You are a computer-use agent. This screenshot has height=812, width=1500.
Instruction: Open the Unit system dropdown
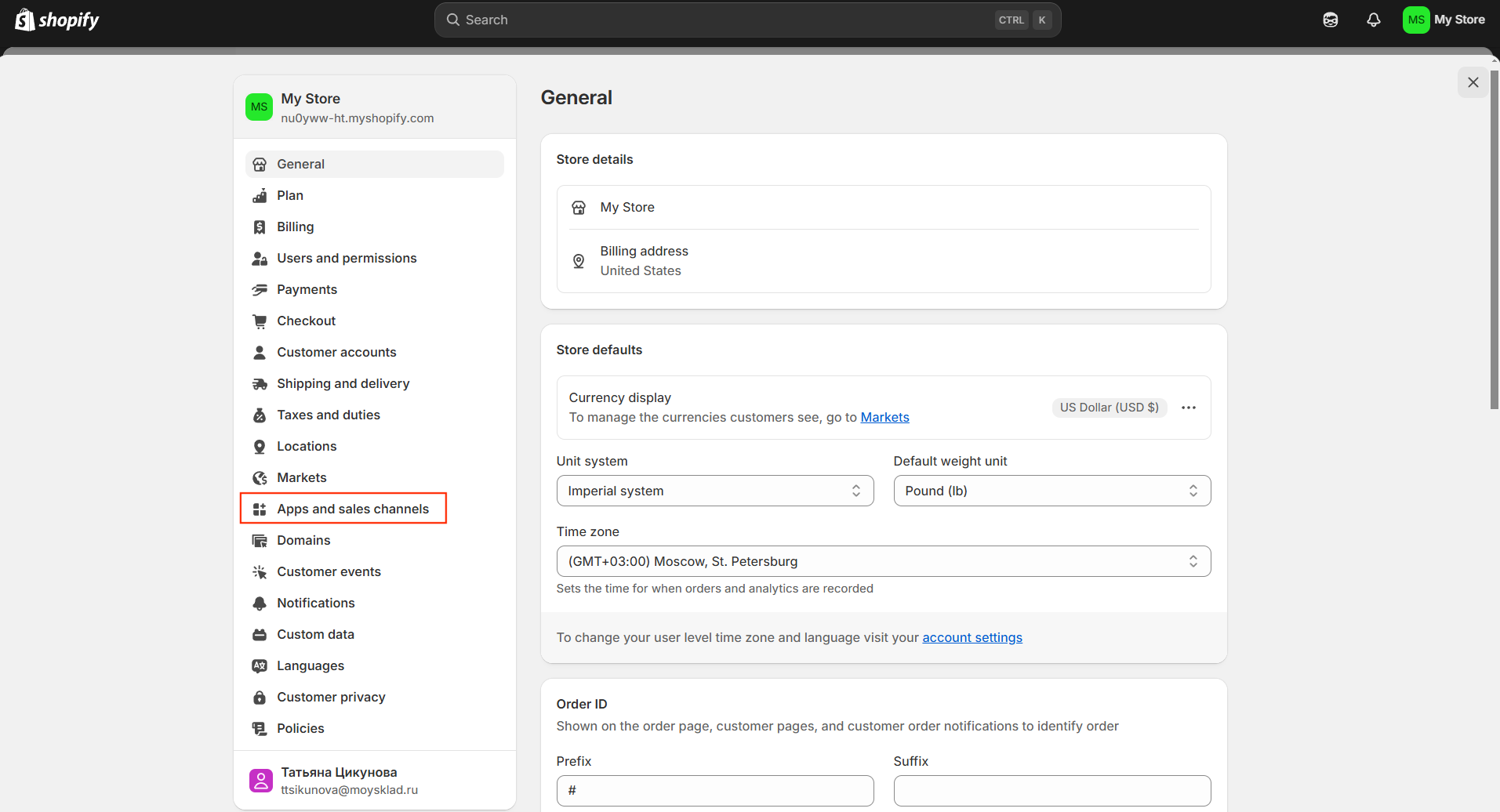715,491
